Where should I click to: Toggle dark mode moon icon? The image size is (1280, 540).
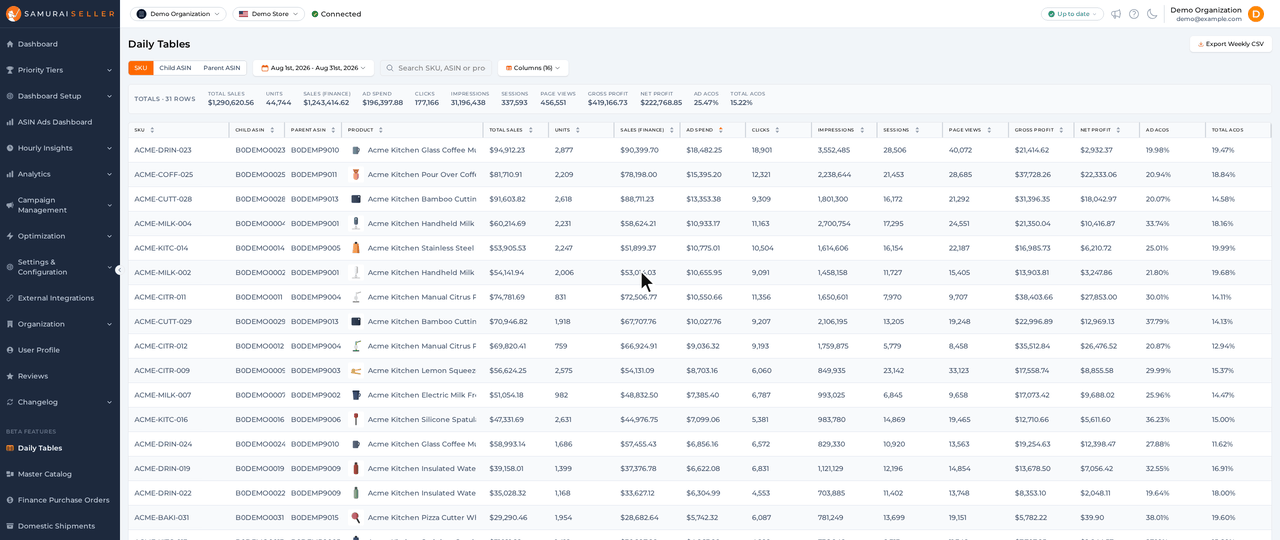tap(1152, 14)
